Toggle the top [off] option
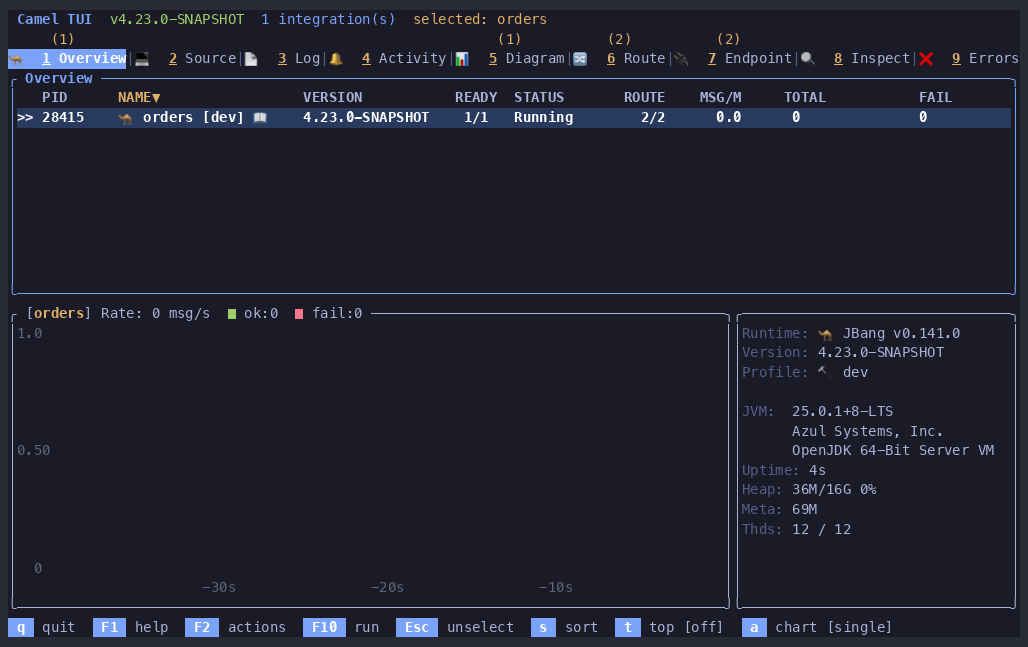Screen dimensions: 1028x647 (669, 627)
